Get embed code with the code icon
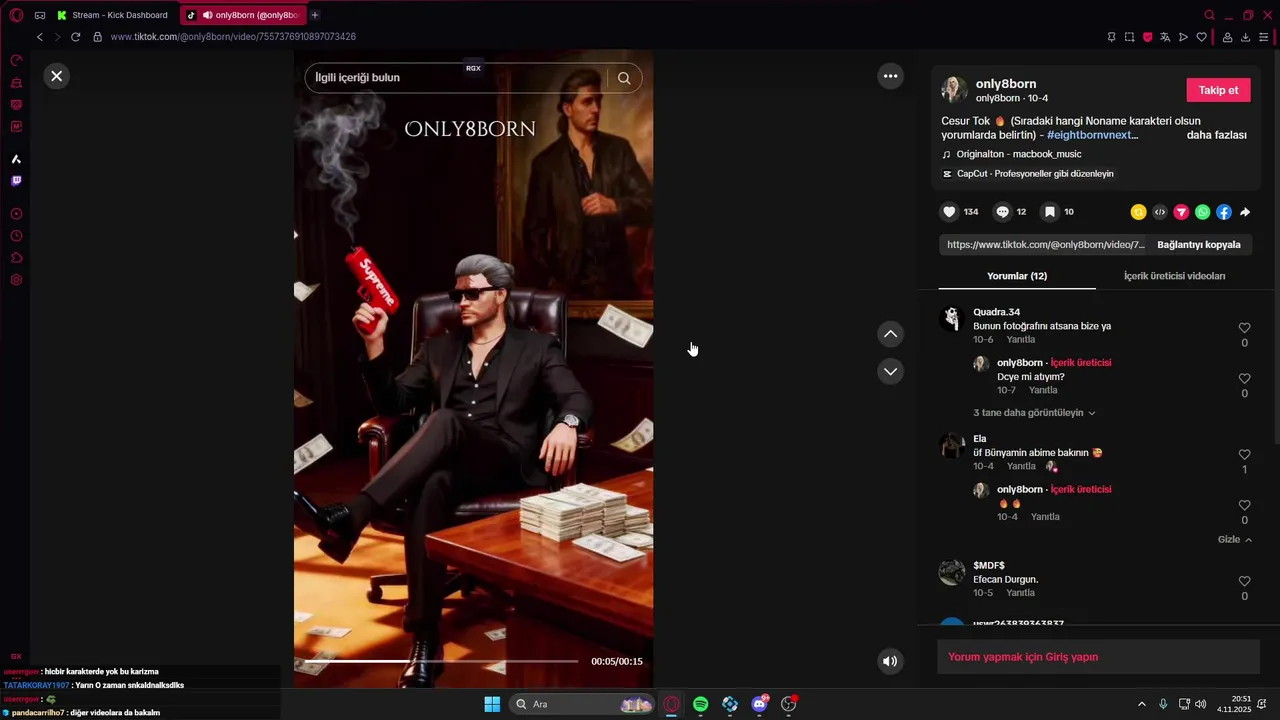Viewport: 1280px width, 720px height. click(x=1160, y=212)
